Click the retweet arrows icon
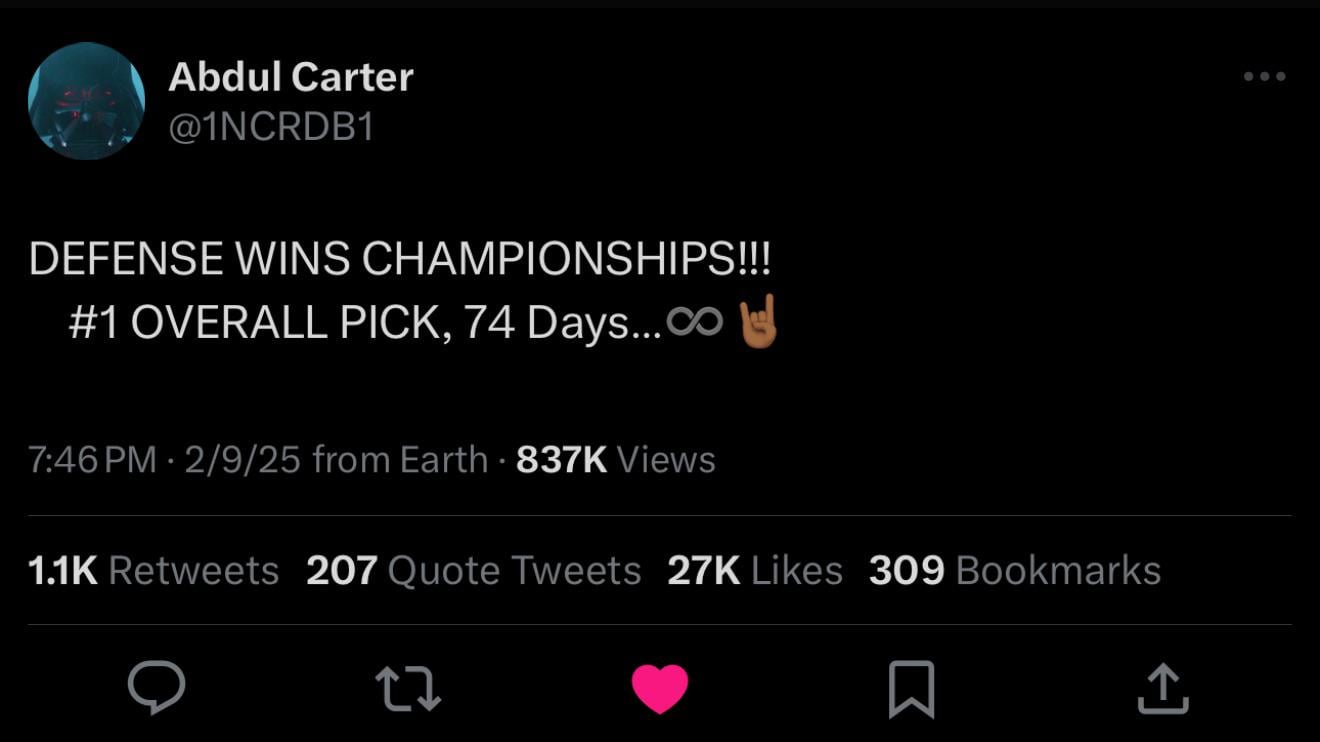1320x742 pixels. click(408, 689)
